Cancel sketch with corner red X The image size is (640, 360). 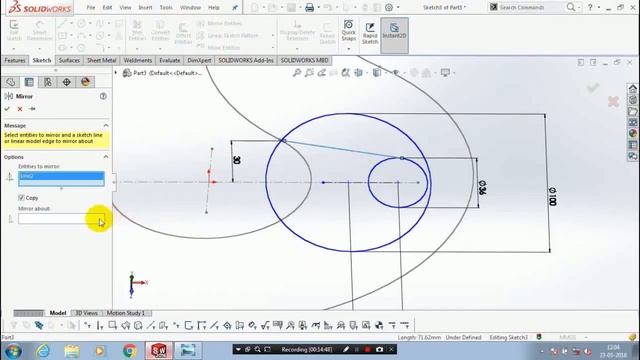tap(613, 101)
